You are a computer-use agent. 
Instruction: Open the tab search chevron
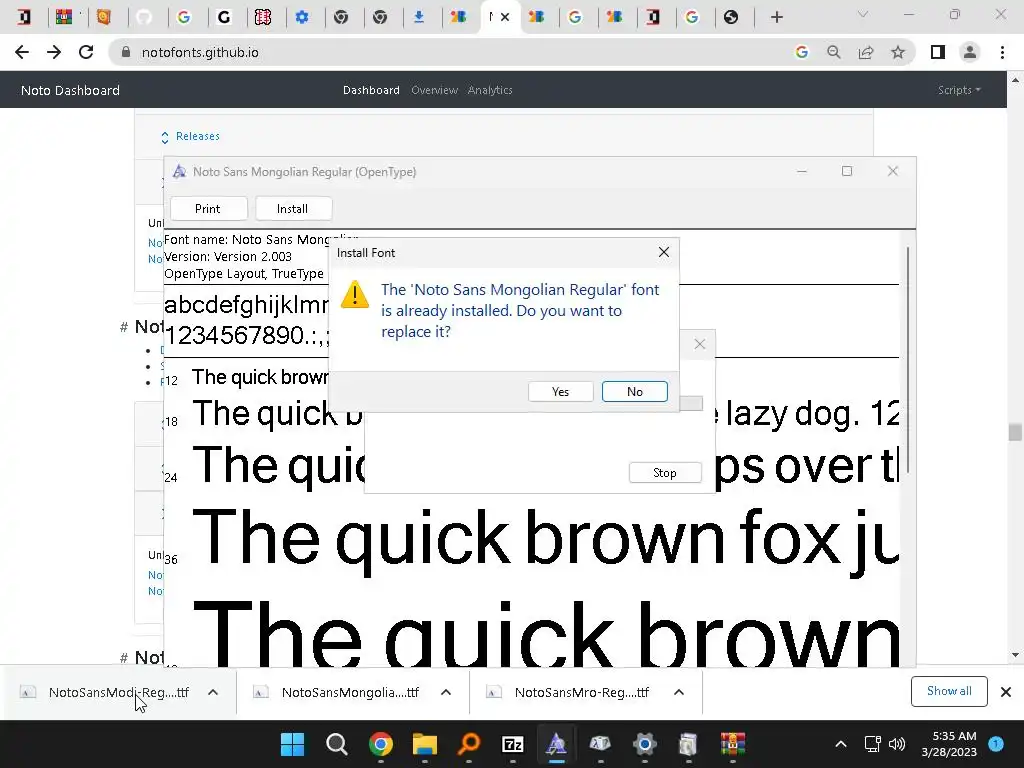863,14
